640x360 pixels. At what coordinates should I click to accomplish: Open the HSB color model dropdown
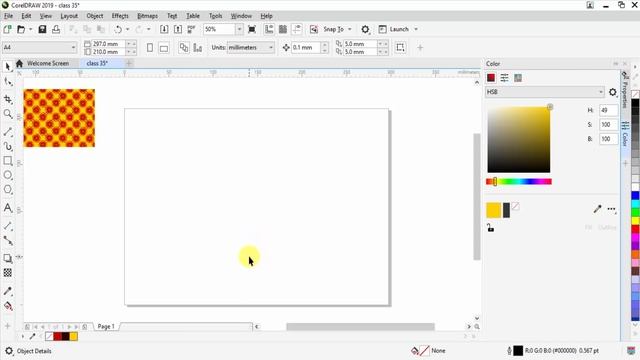click(x=544, y=92)
